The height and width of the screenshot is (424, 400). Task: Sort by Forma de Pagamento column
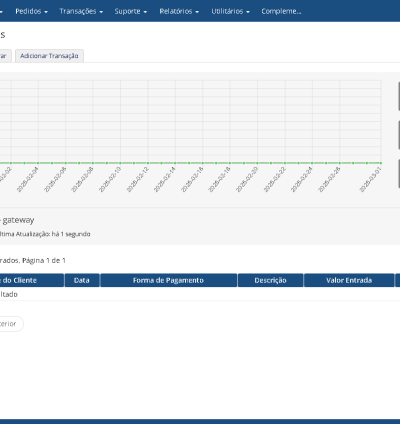tap(168, 280)
